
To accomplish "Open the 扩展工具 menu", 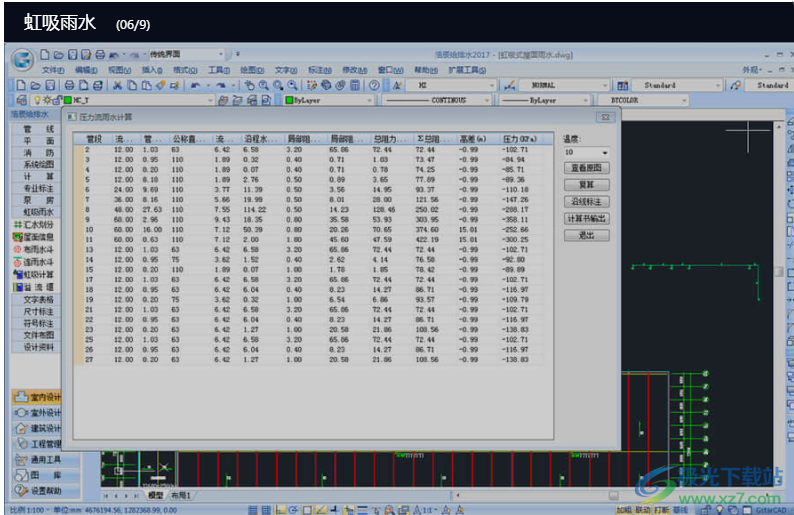I will [x=467, y=70].
